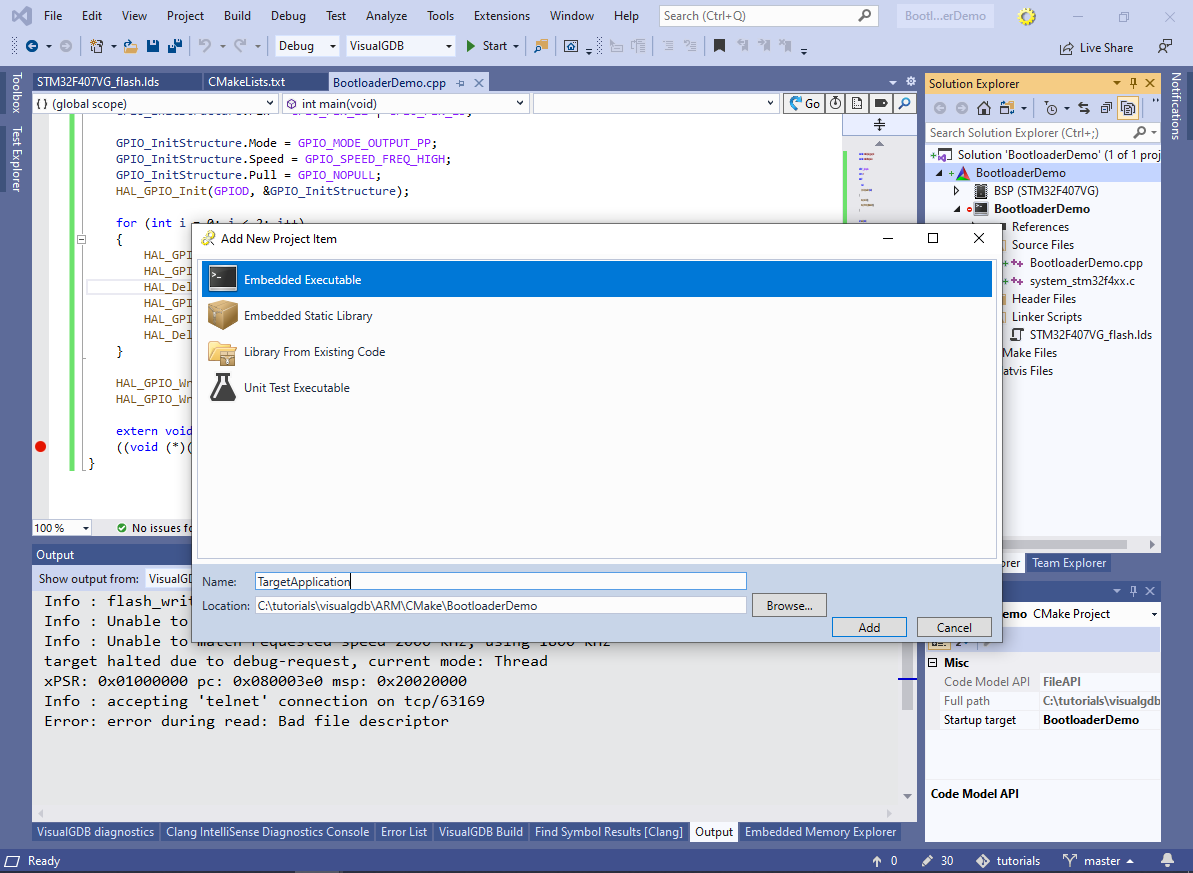Click Search Solution Explorer field

pos(1042,132)
